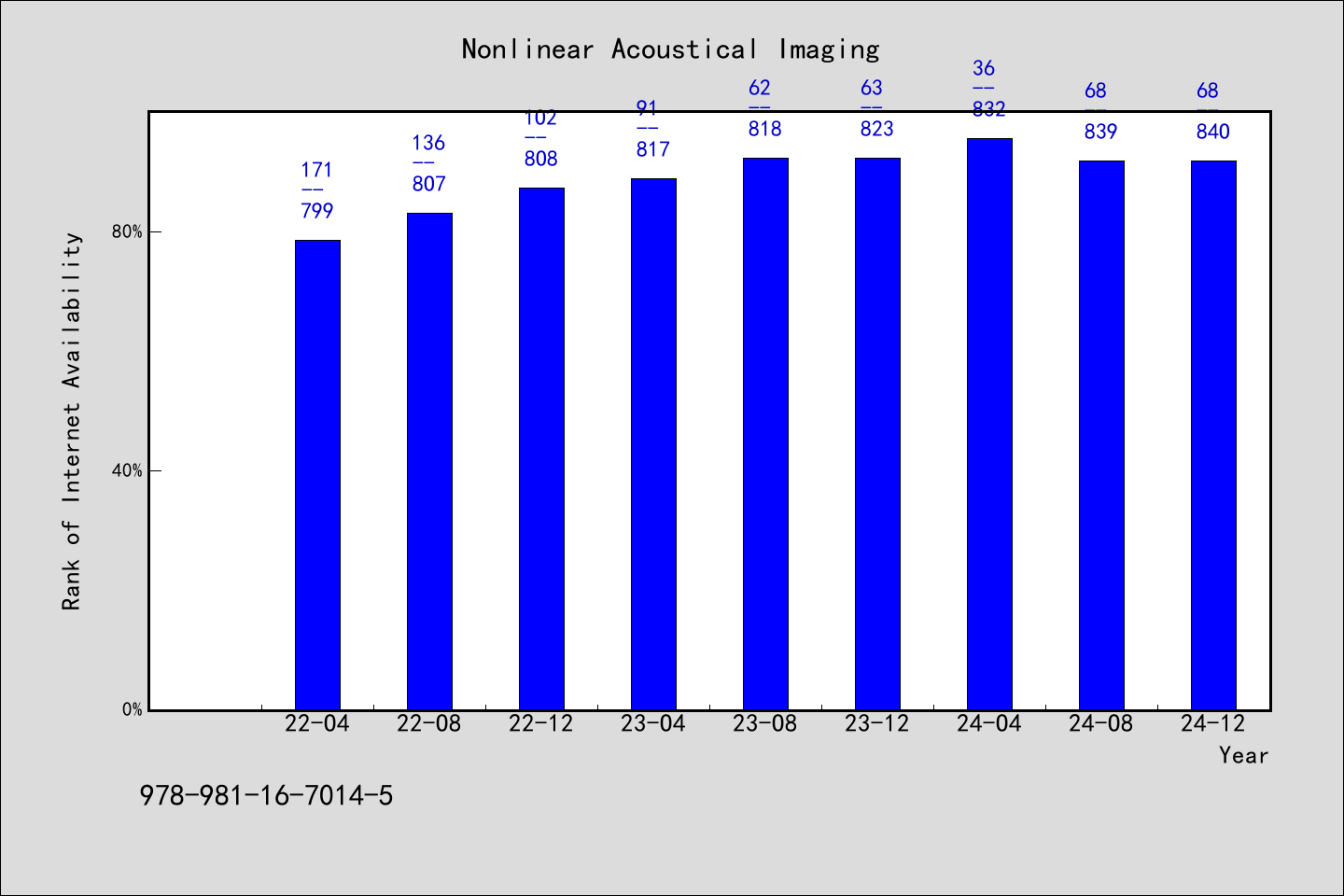Click the total value 818
Image resolution: width=1344 pixels, height=896 pixels.
click(x=765, y=129)
